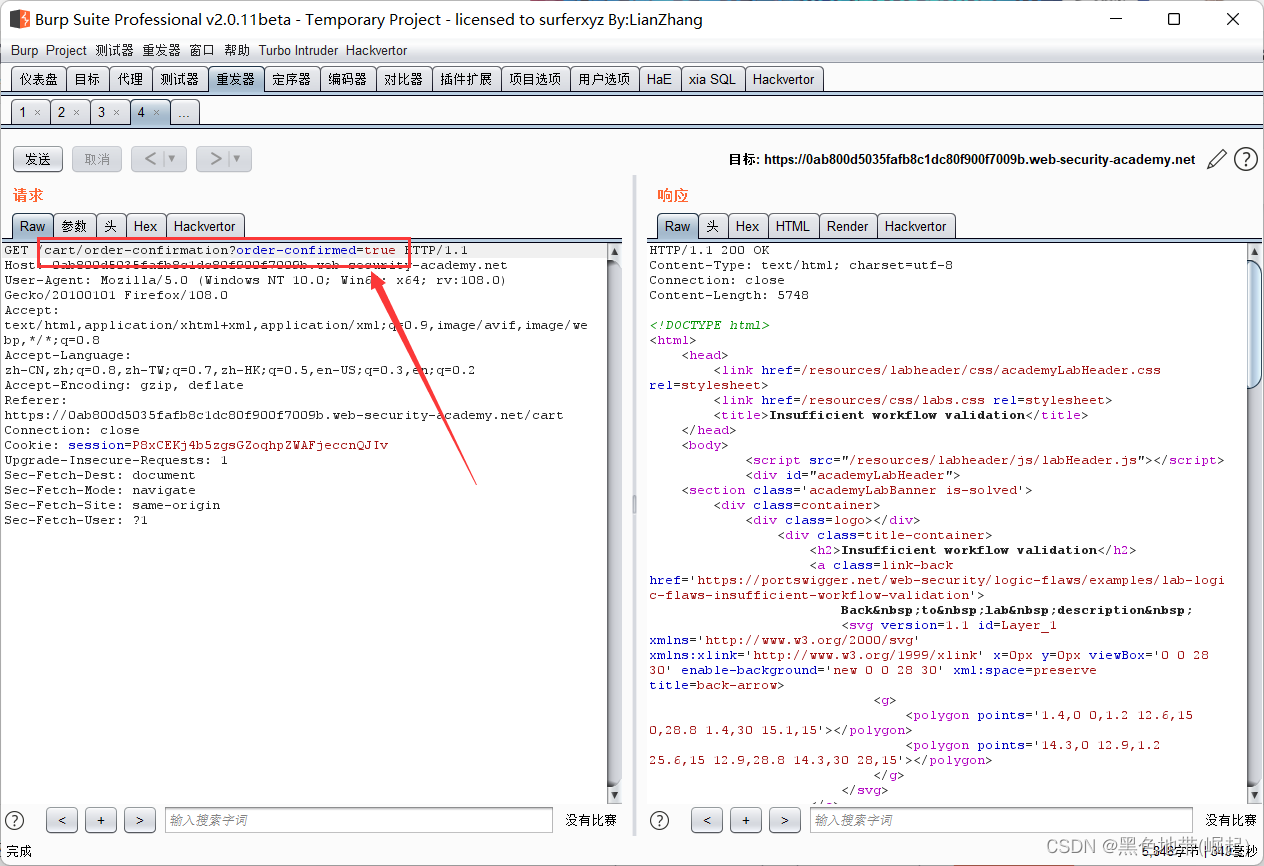
Task: Switch to 编码器 decoder tab
Action: tap(348, 79)
